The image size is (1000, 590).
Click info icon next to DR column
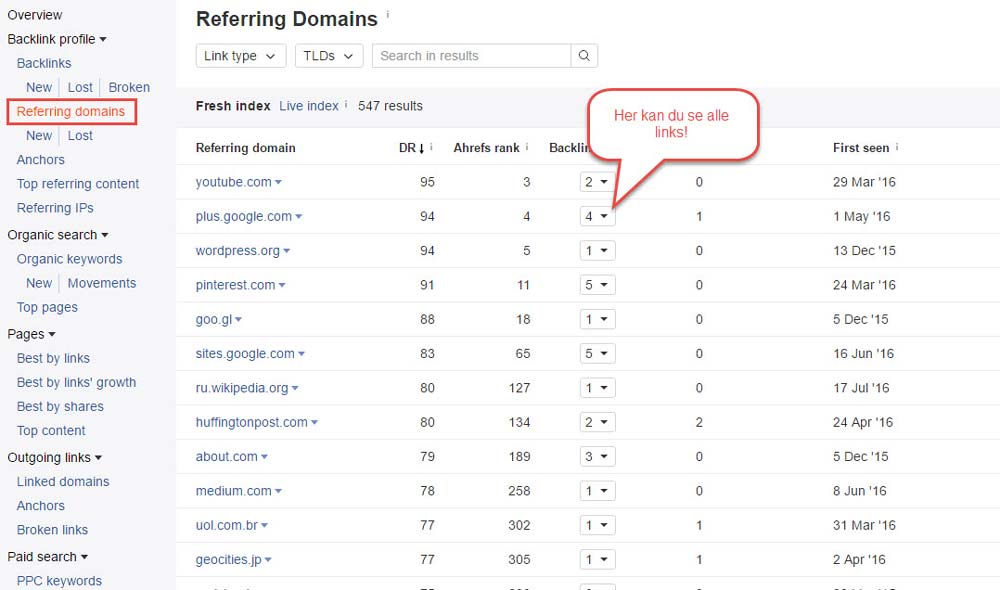coord(432,147)
